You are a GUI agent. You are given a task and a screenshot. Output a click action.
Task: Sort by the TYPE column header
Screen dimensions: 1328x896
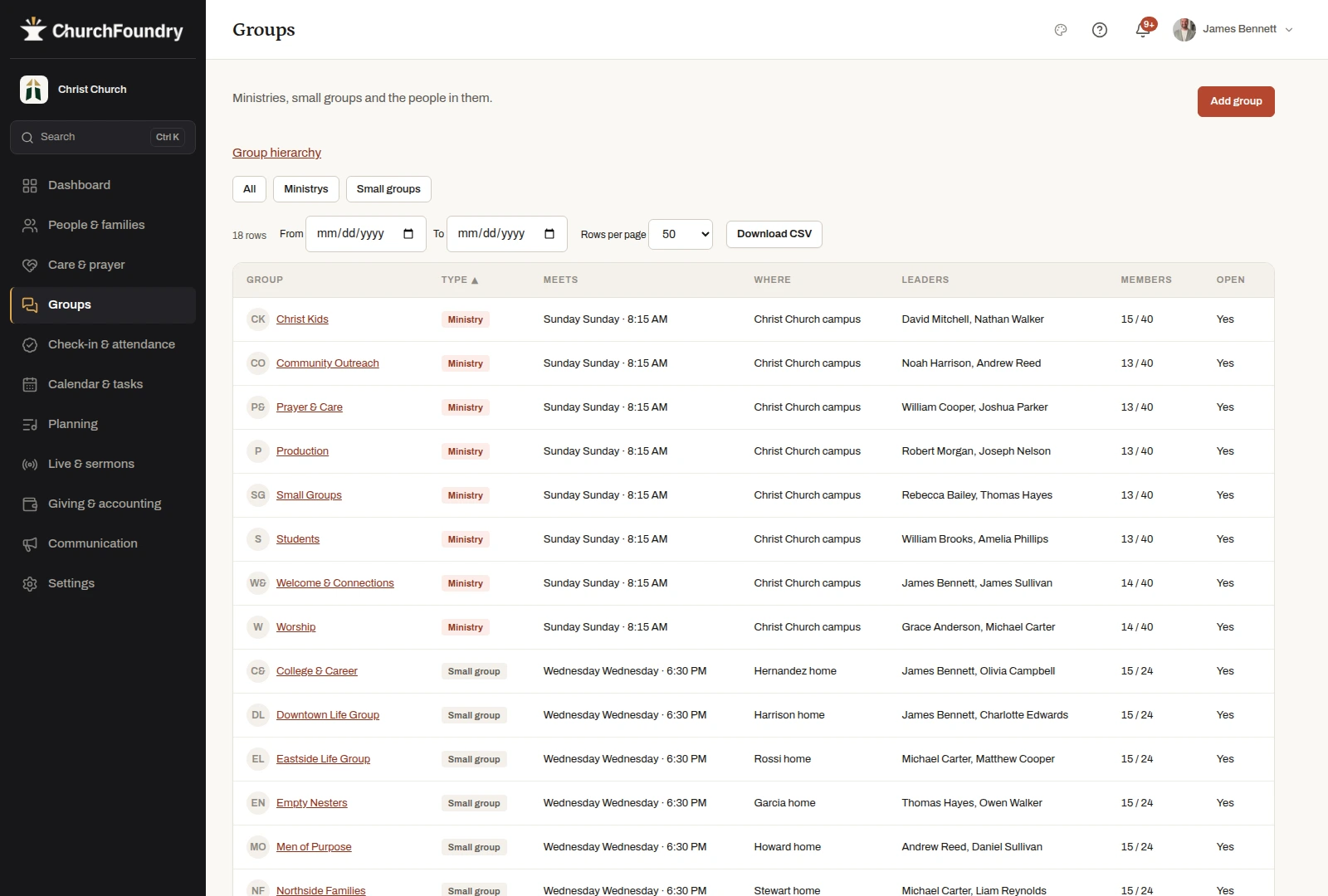pyautogui.click(x=460, y=280)
